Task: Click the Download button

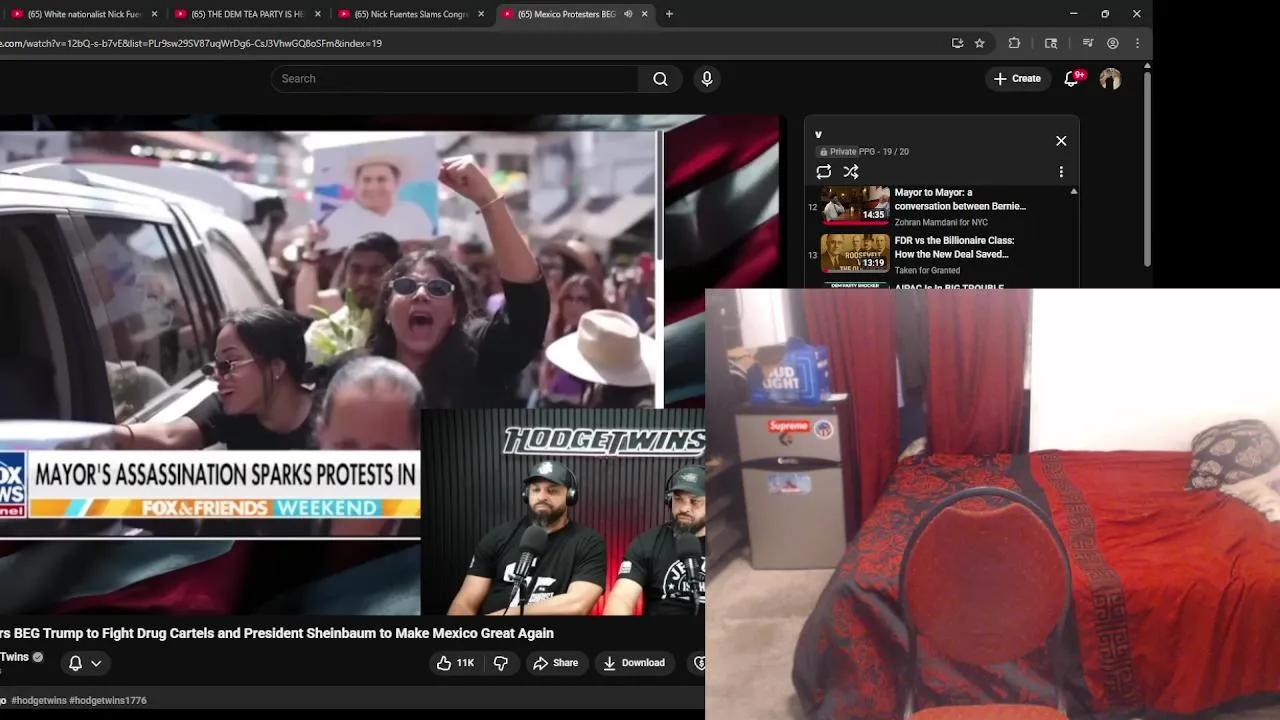Action: [634, 663]
